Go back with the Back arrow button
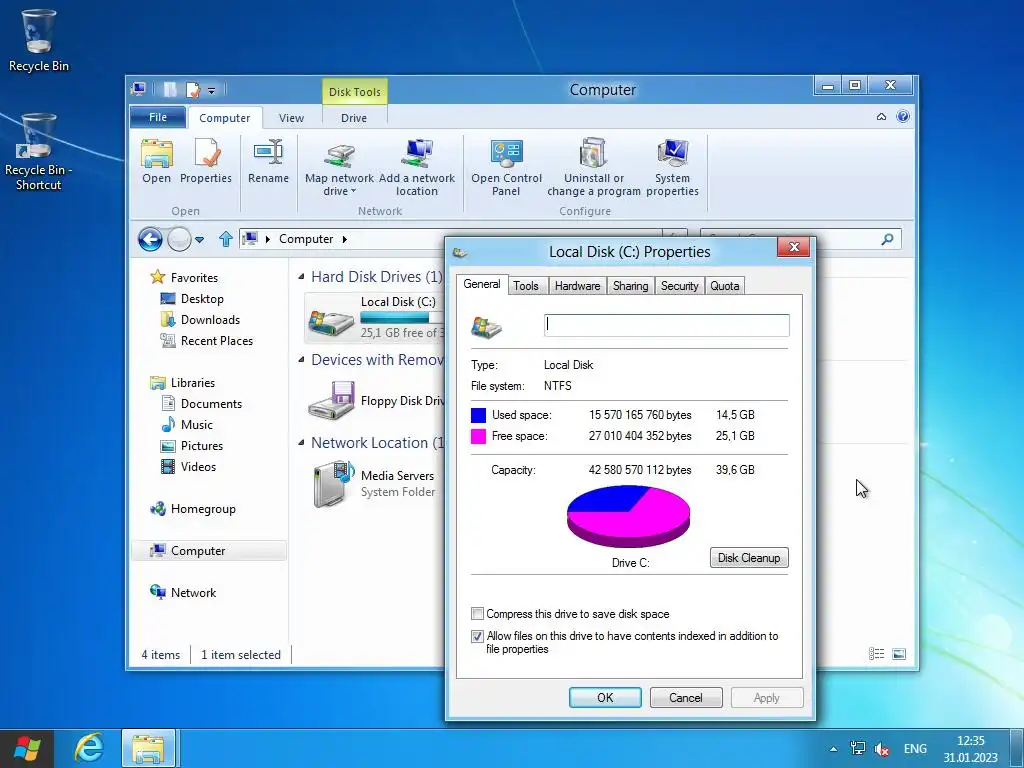This screenshot has width=1024, height=768. (x=150, y=239)
